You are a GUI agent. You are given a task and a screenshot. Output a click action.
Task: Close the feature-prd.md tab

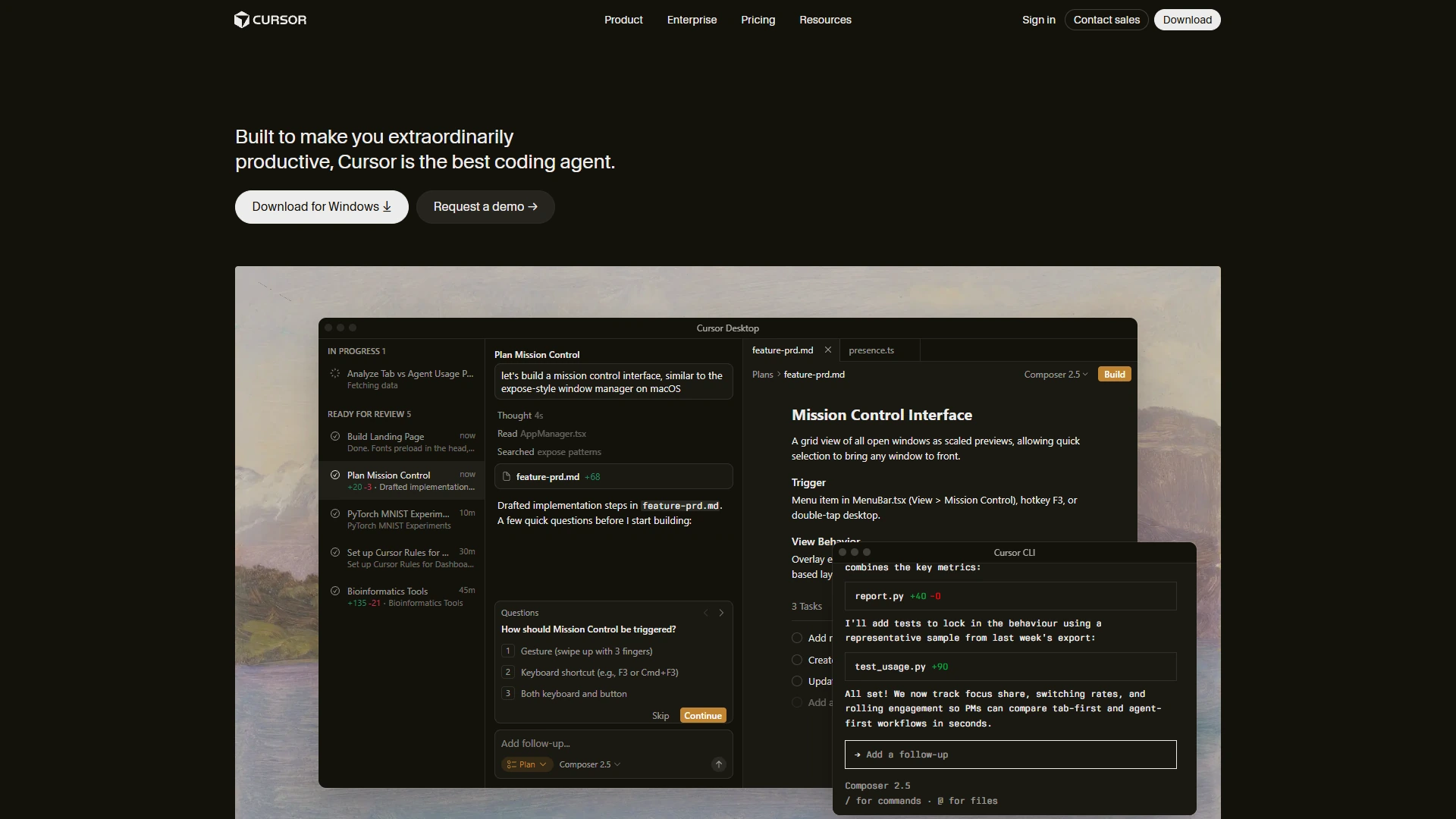[x=828, y=350]
